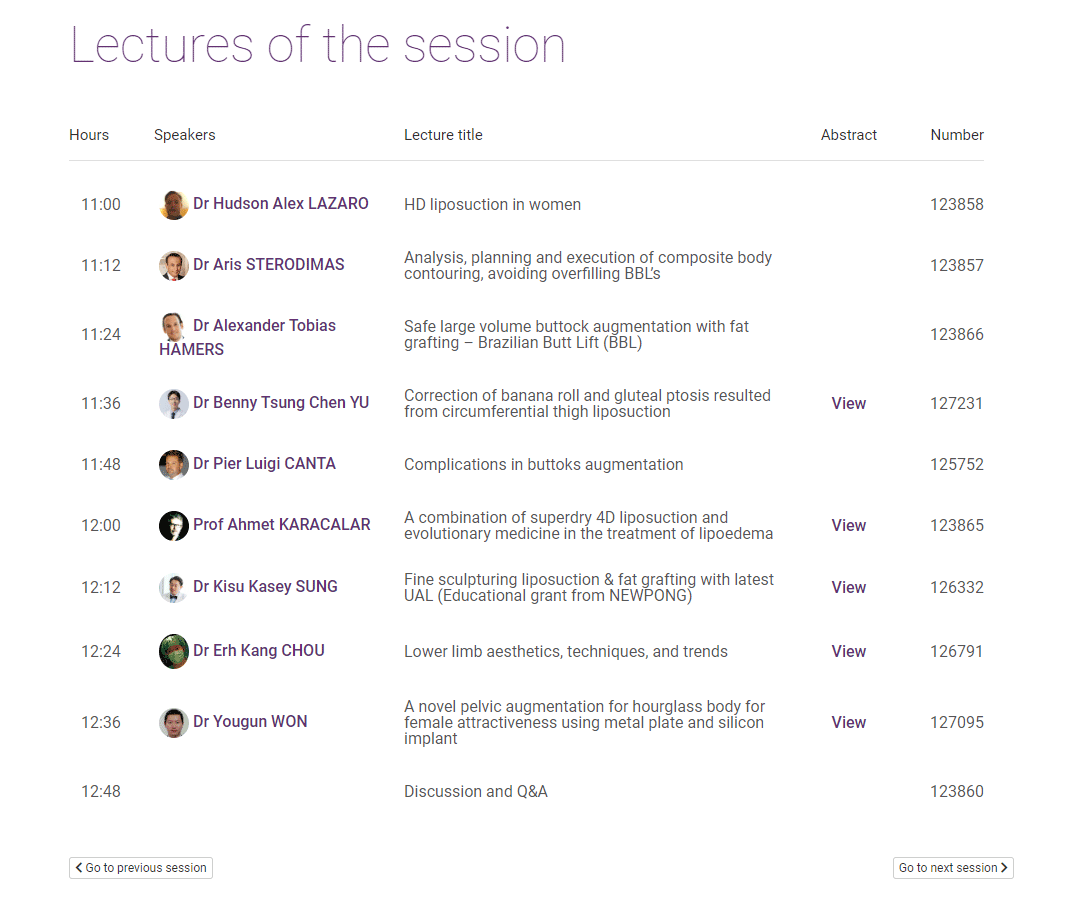Click Dr Hudson Alex LAZARO's avatar photo
This screenshot has width=1080, height=900.
[x=174, y=205]
